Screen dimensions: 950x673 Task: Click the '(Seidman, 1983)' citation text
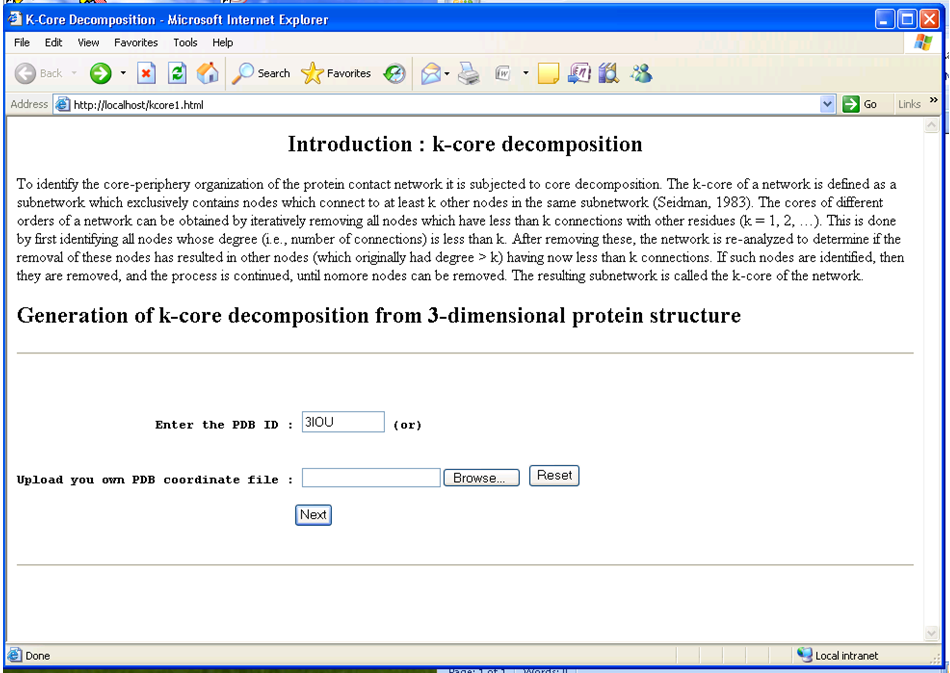click(703, 202)
